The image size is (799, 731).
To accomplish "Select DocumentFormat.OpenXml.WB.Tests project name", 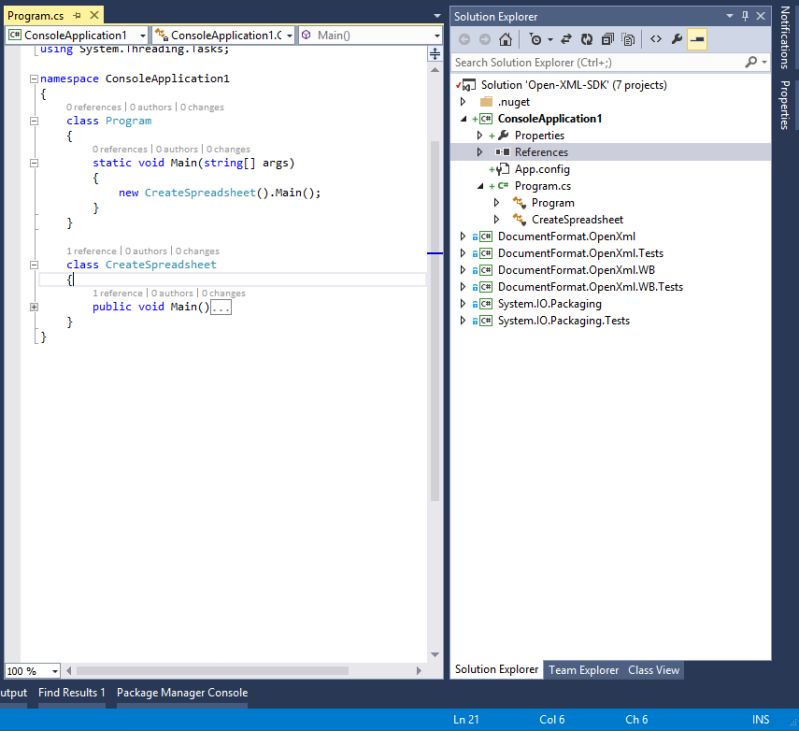I will (x=590, y=287).
